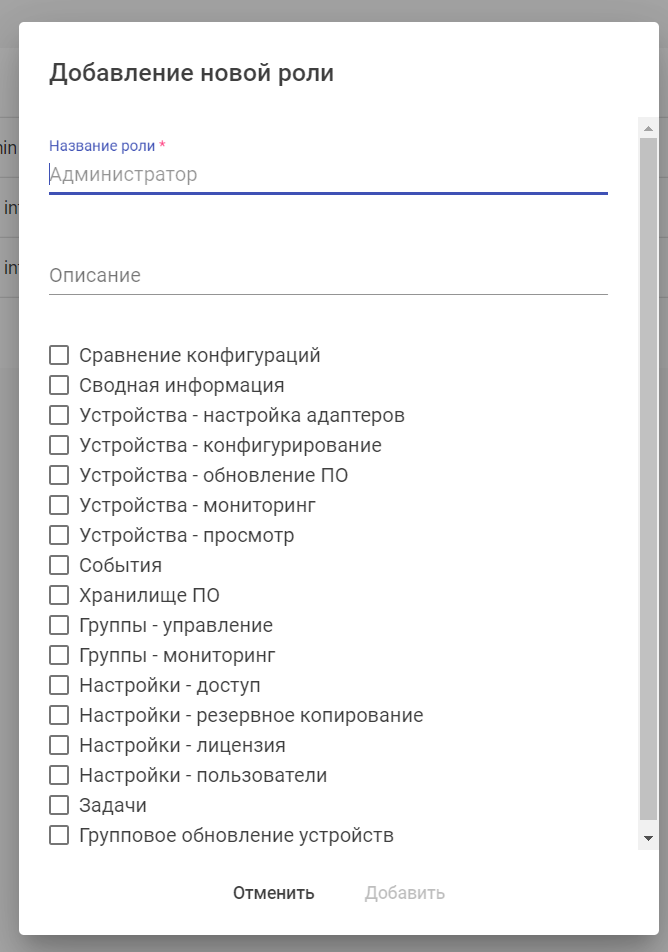
Task: Check the Задачи checkbox
Action: coord(60,805)
